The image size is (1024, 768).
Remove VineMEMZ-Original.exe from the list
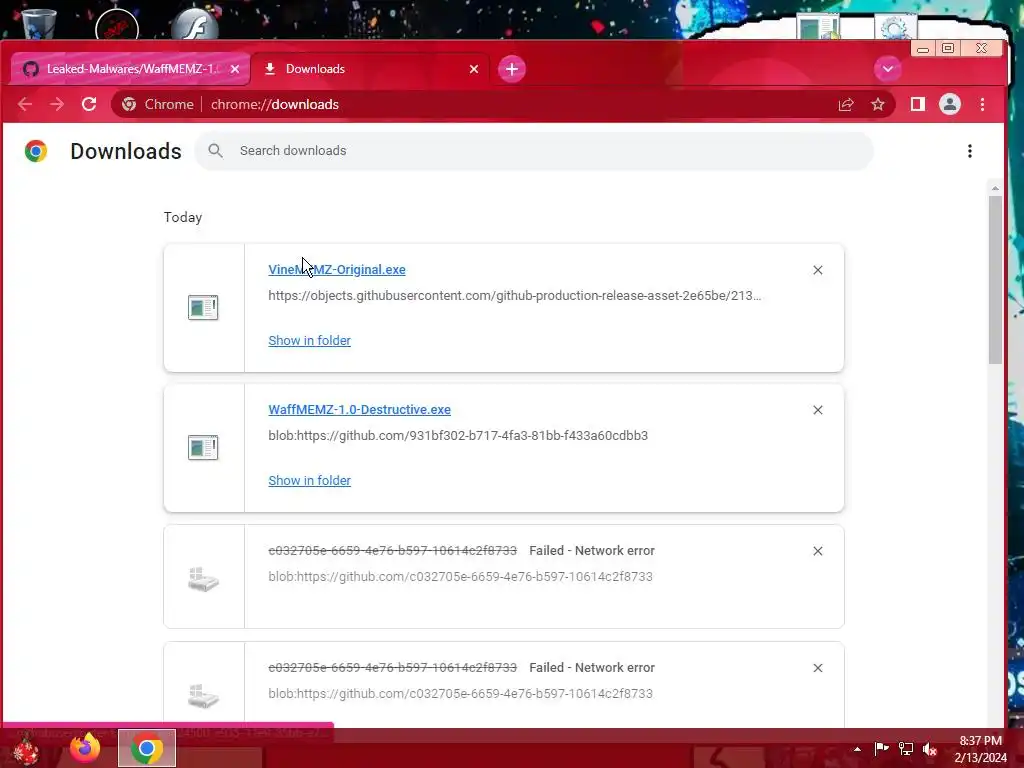(x=818, y=270)
